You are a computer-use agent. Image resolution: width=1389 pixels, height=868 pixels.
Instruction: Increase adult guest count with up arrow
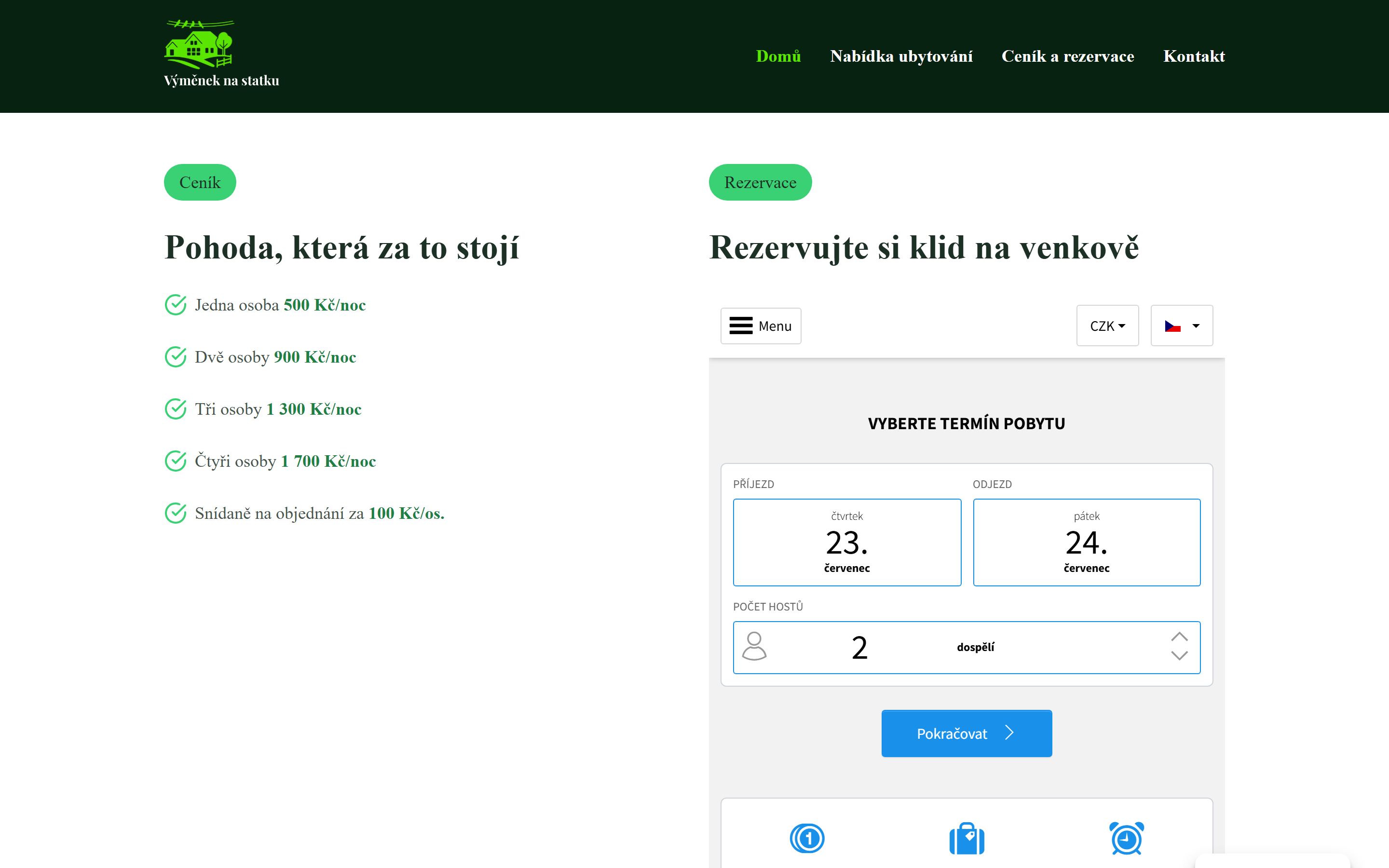[x=1179, y=637]
